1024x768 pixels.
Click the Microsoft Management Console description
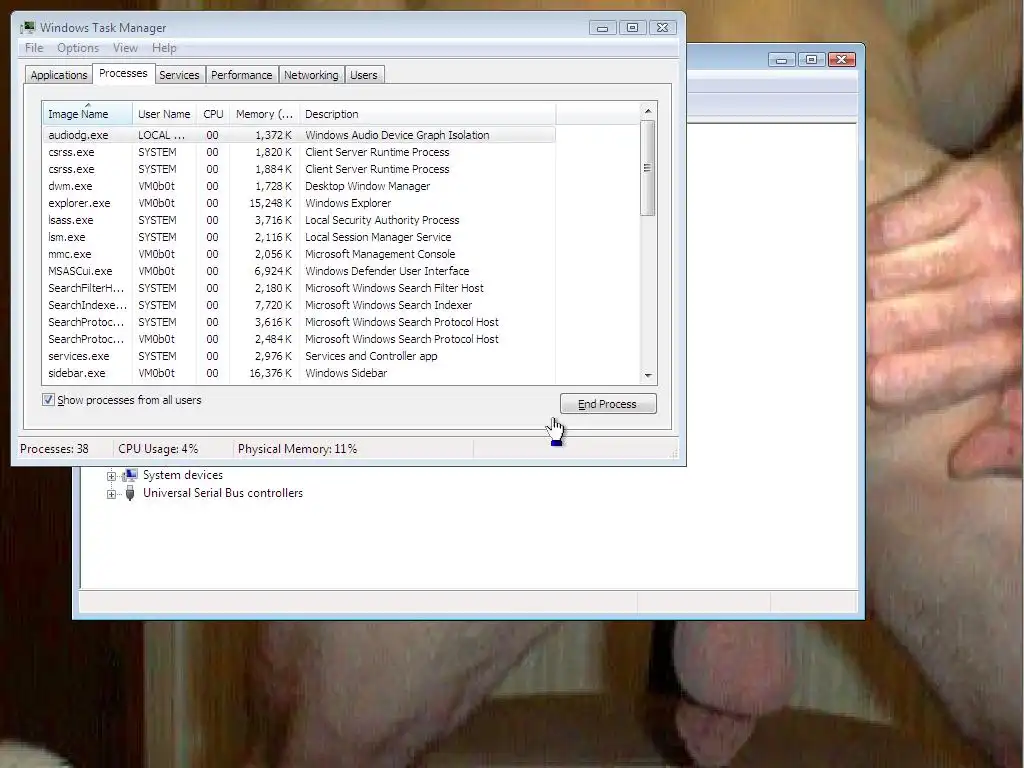[x=380, y=254]
